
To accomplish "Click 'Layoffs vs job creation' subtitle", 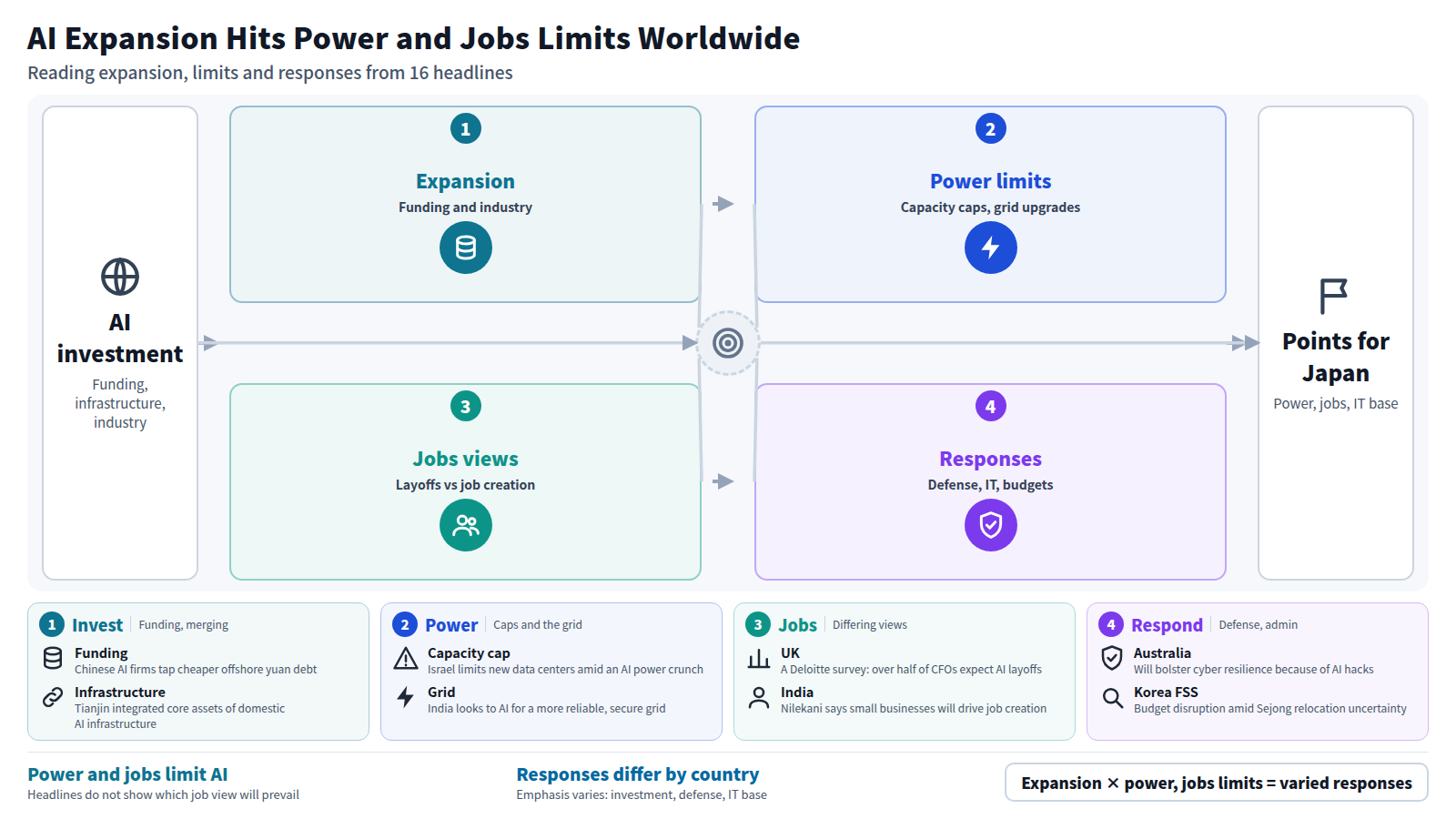I will (x=466, y=485).
